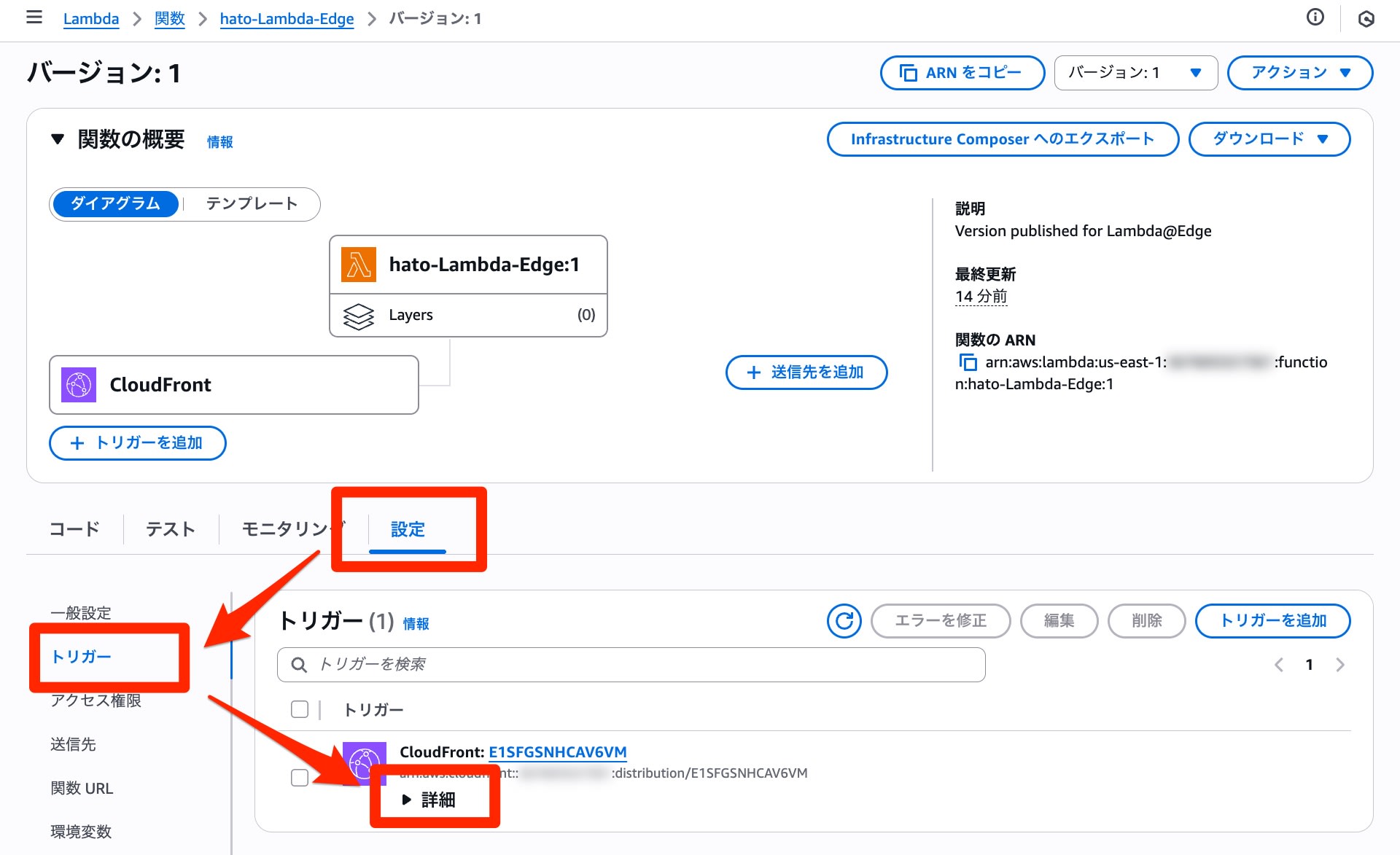Image resolution: width=1400 pixels, height=855 pixels.
Task: Select all triggers with the header checkbox
Action: pos(300,709)
